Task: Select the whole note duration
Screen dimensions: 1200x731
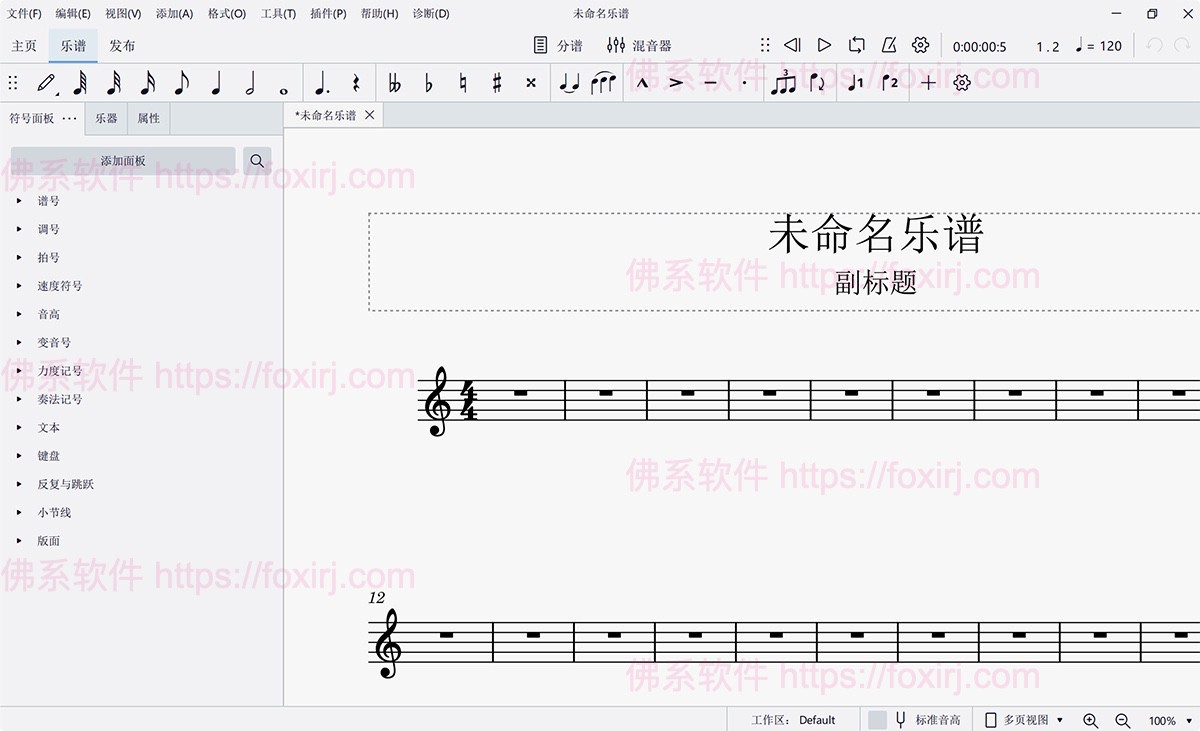Action: [x=284, y=84]
